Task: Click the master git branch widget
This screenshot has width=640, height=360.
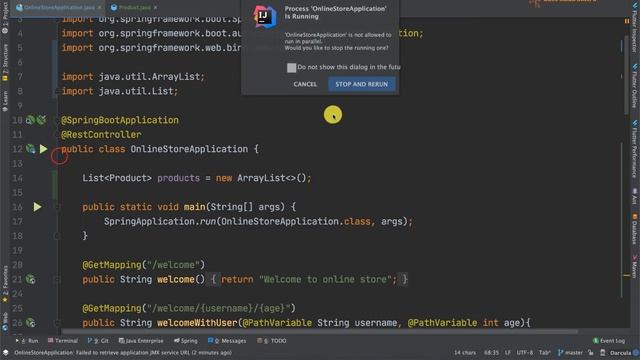Action: coord(570,353)
